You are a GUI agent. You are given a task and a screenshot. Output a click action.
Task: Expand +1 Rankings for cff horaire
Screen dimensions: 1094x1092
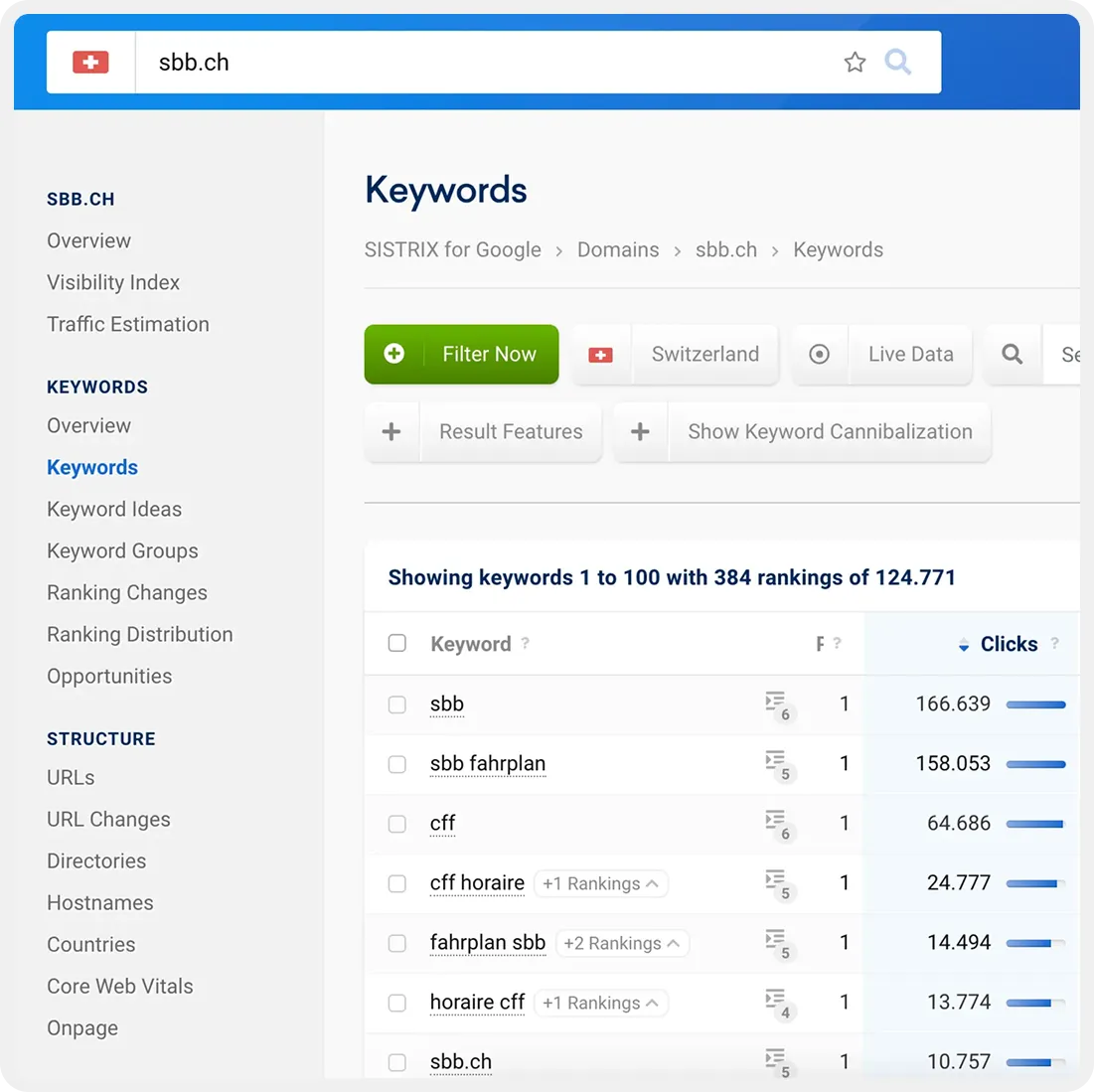tap(601, 884)
